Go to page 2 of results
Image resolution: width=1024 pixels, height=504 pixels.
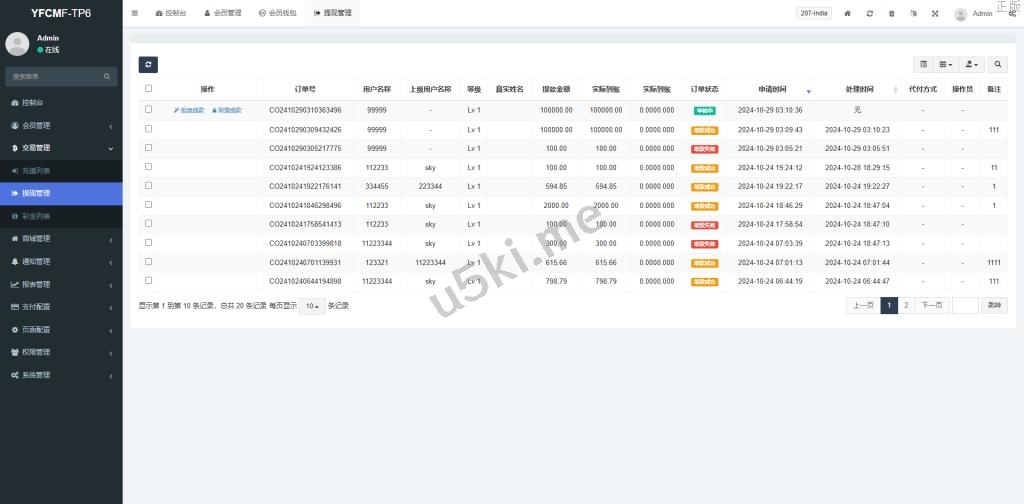point(906,306)
